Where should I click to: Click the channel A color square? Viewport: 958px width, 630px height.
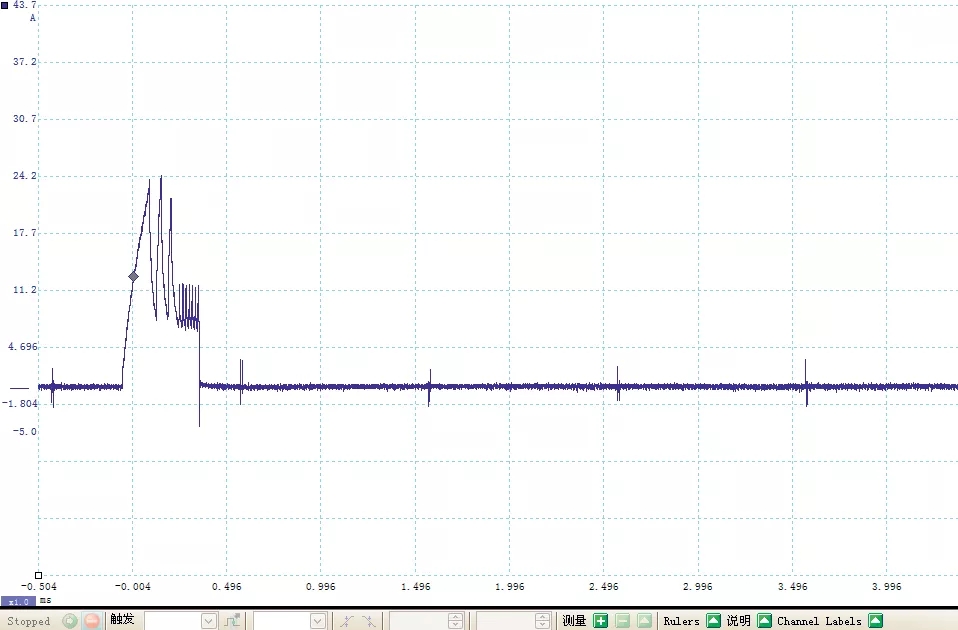tap(5, 6)
